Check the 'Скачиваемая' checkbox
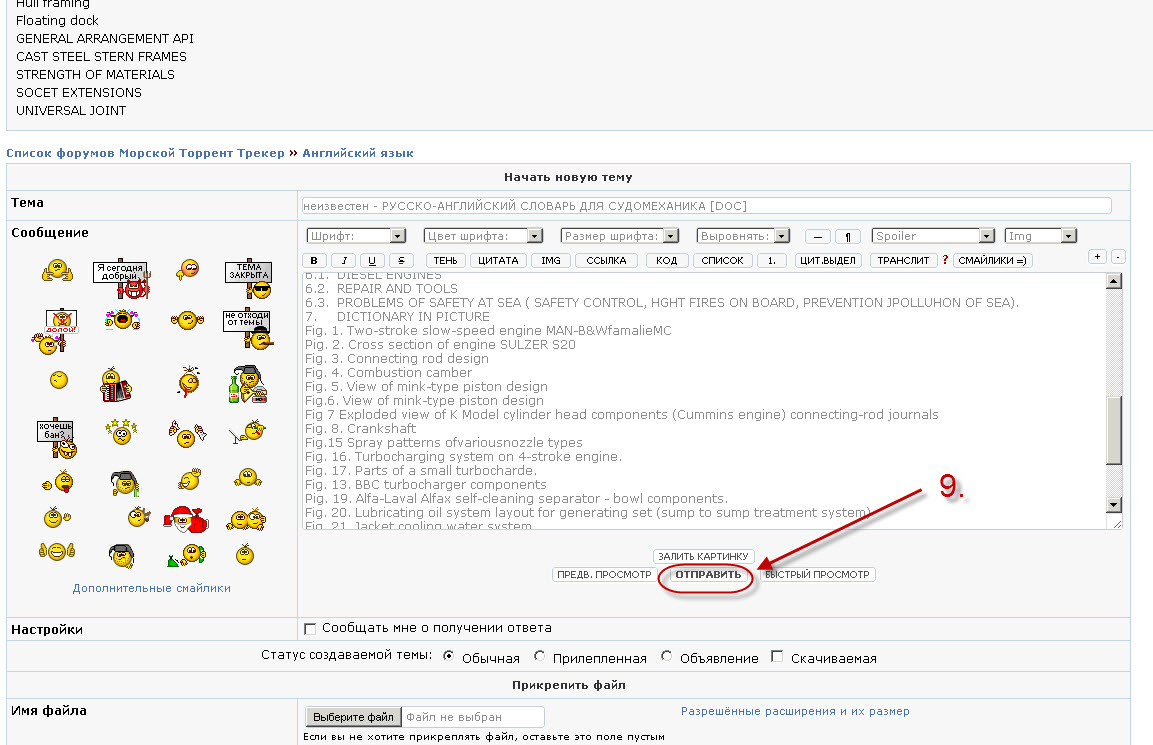This screenshot has width=1153, height=745. pyautogui.click(x=778, y=657)
